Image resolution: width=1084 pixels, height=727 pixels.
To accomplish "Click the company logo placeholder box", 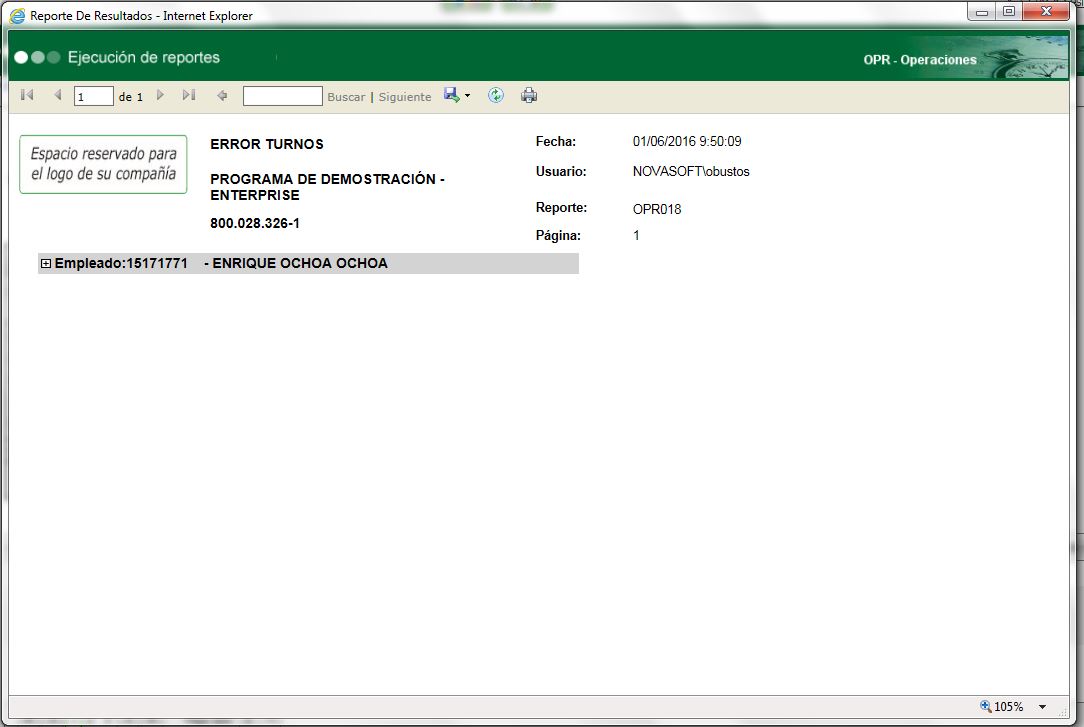I will point(103,164).
